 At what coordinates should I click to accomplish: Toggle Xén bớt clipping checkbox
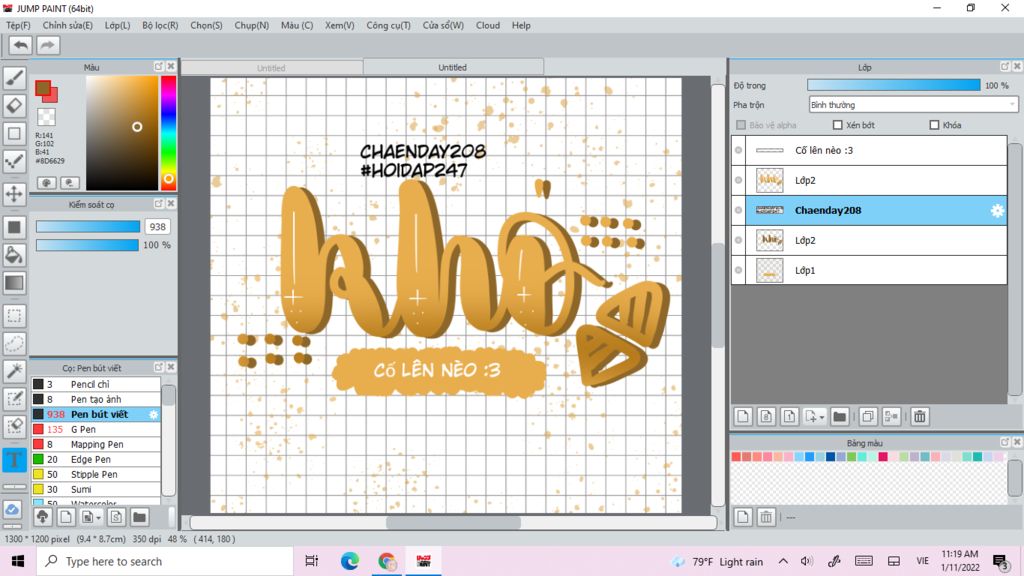pyautogui.click(x=837, y=125)
